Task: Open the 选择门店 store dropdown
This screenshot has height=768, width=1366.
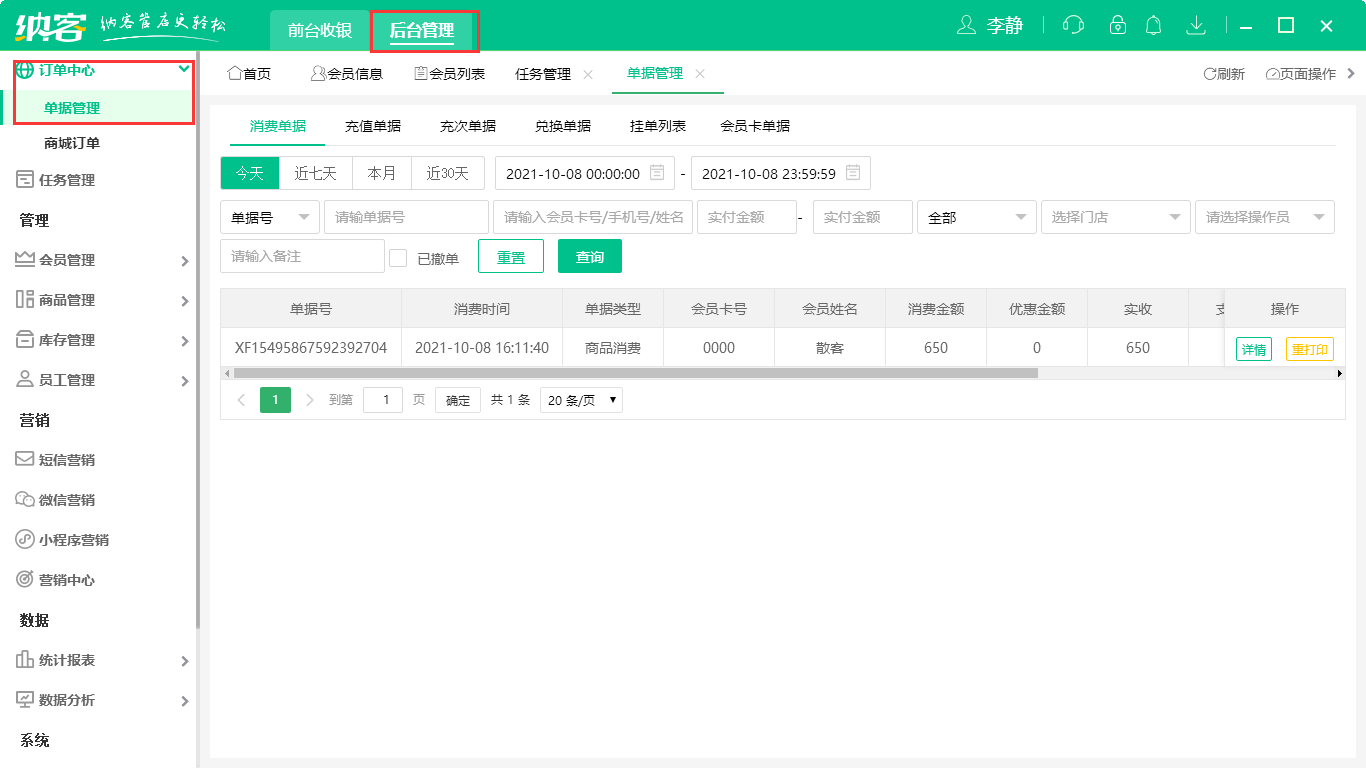Action: click(x=1115, y=217)
